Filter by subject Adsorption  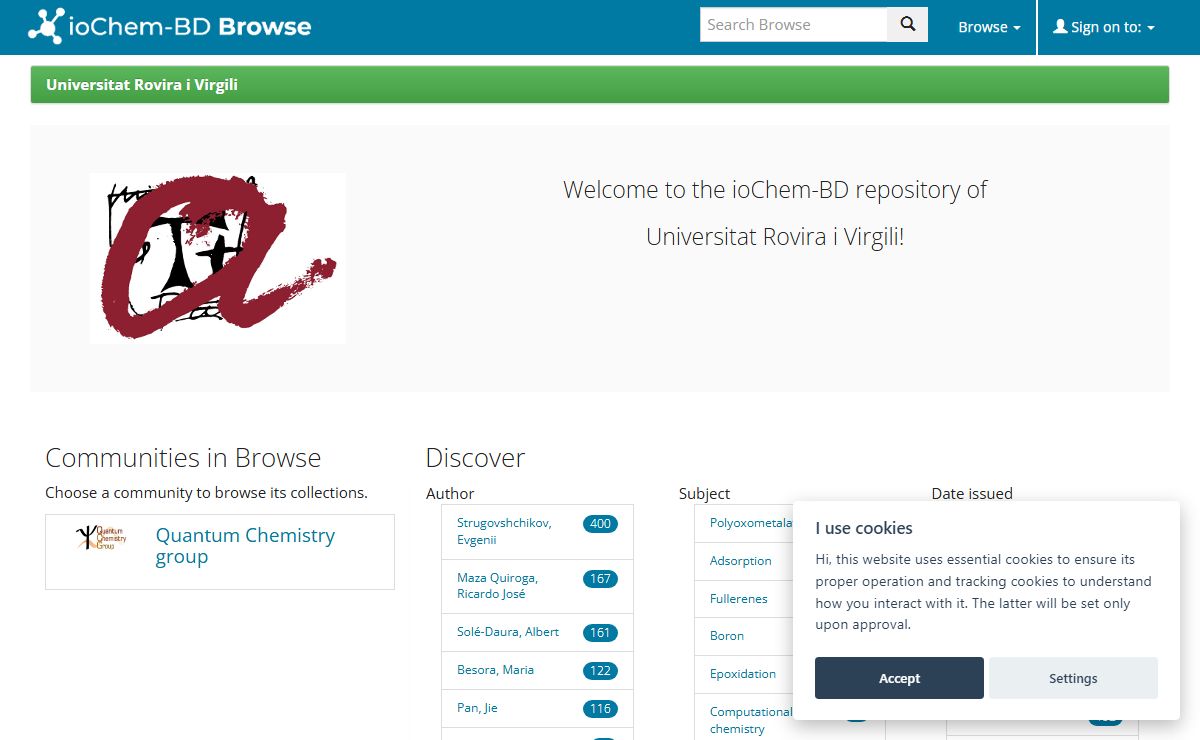(x=740, y=561)
